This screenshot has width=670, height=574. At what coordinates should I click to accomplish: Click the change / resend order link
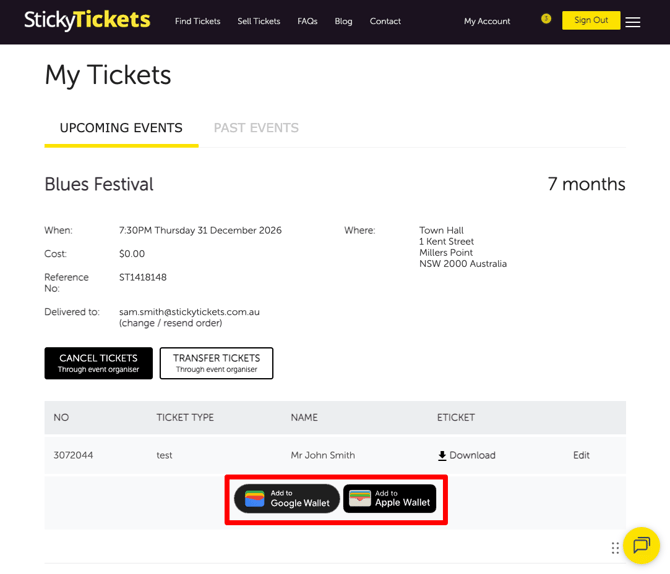(170, 323)
